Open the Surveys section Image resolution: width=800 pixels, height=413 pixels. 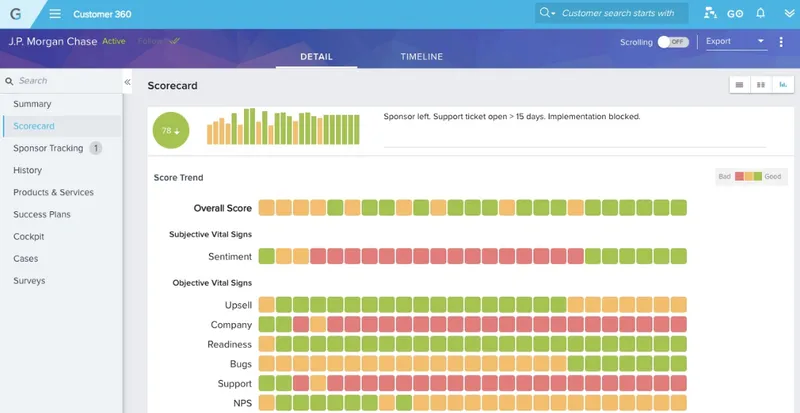pos(29,281)
